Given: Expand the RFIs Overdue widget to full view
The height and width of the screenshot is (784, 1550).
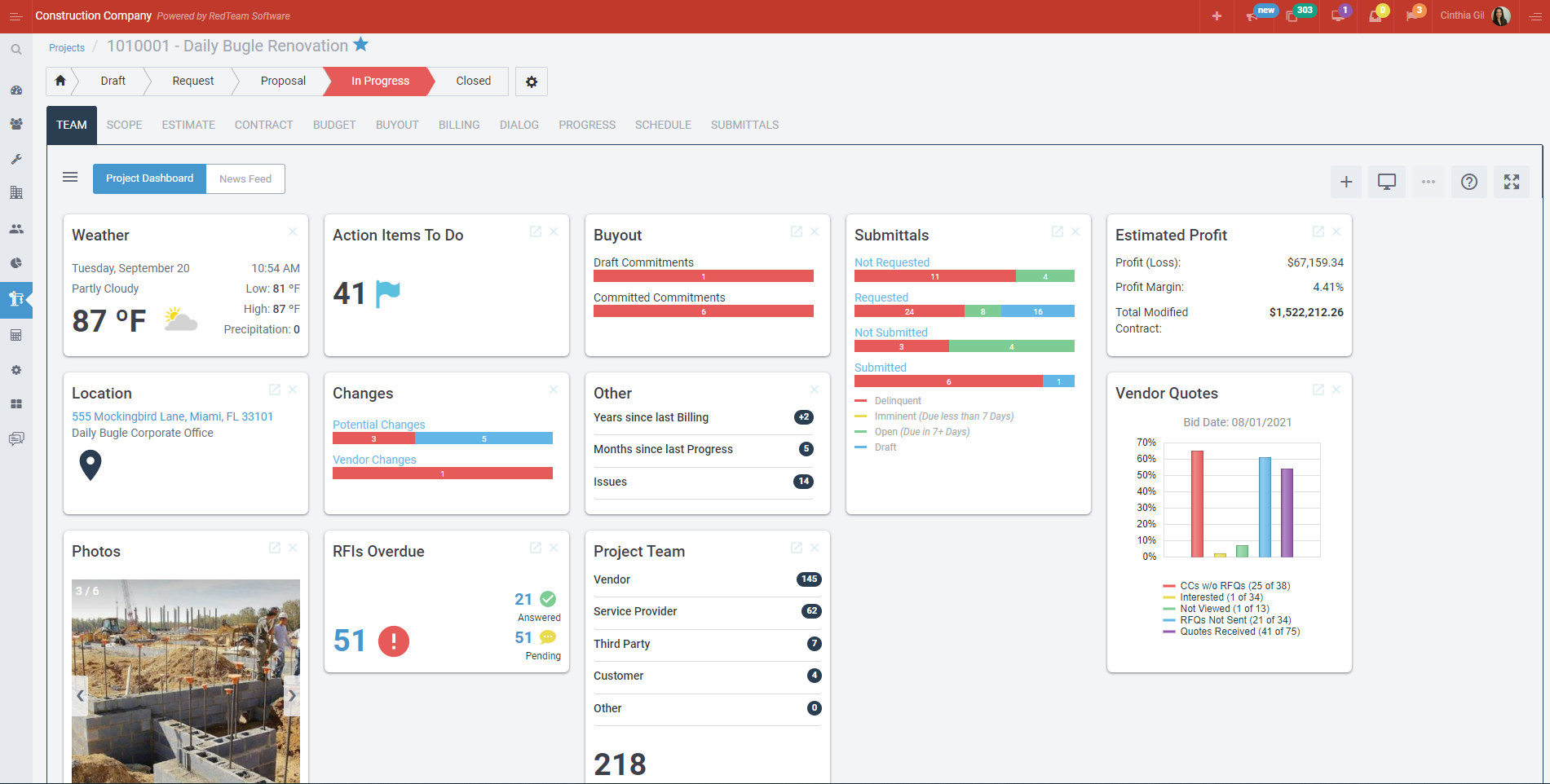Looking at the screenshot, I should pyautogui.click(x=536, y=548).
